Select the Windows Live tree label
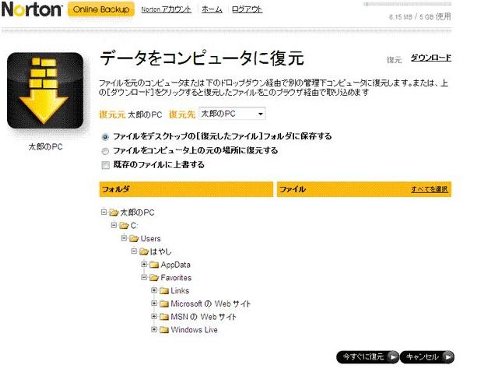The height and width of the screenshot is (368, 480). point(194,330)
